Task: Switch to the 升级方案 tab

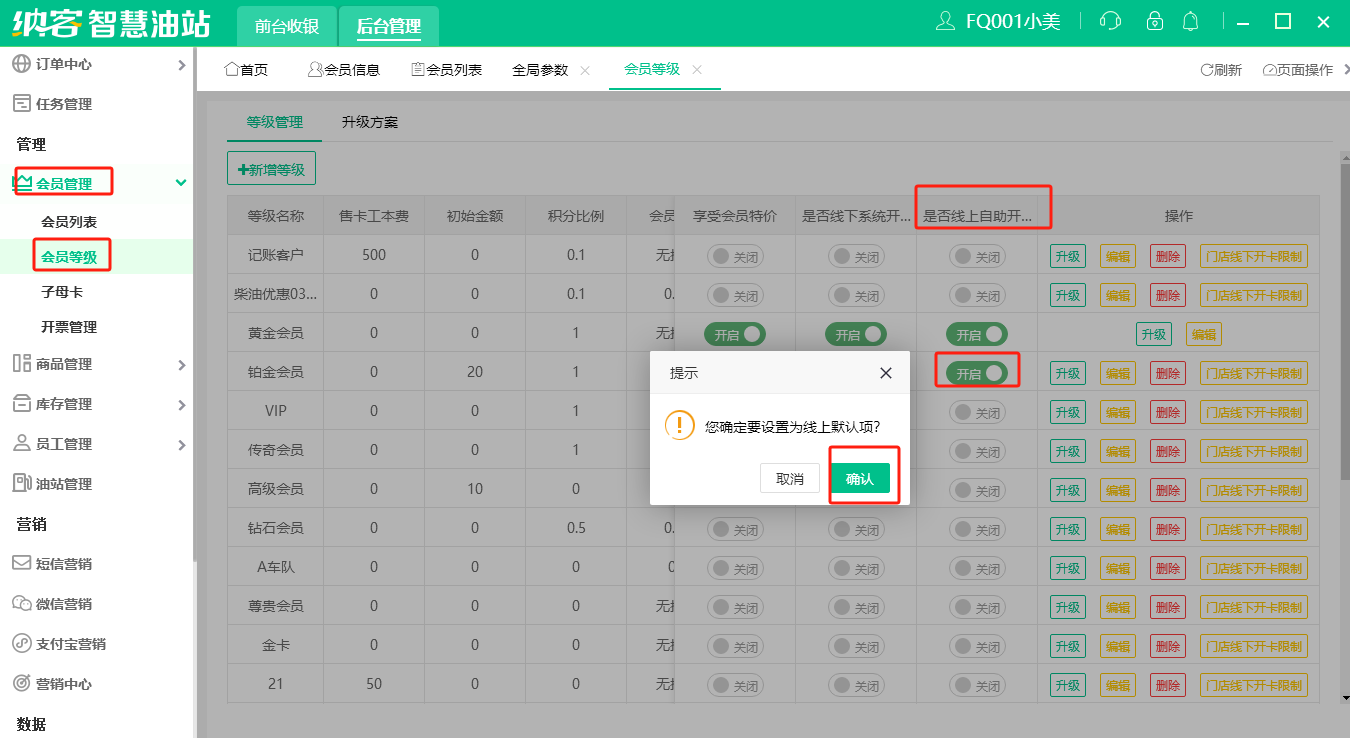Action: (369, 122)
